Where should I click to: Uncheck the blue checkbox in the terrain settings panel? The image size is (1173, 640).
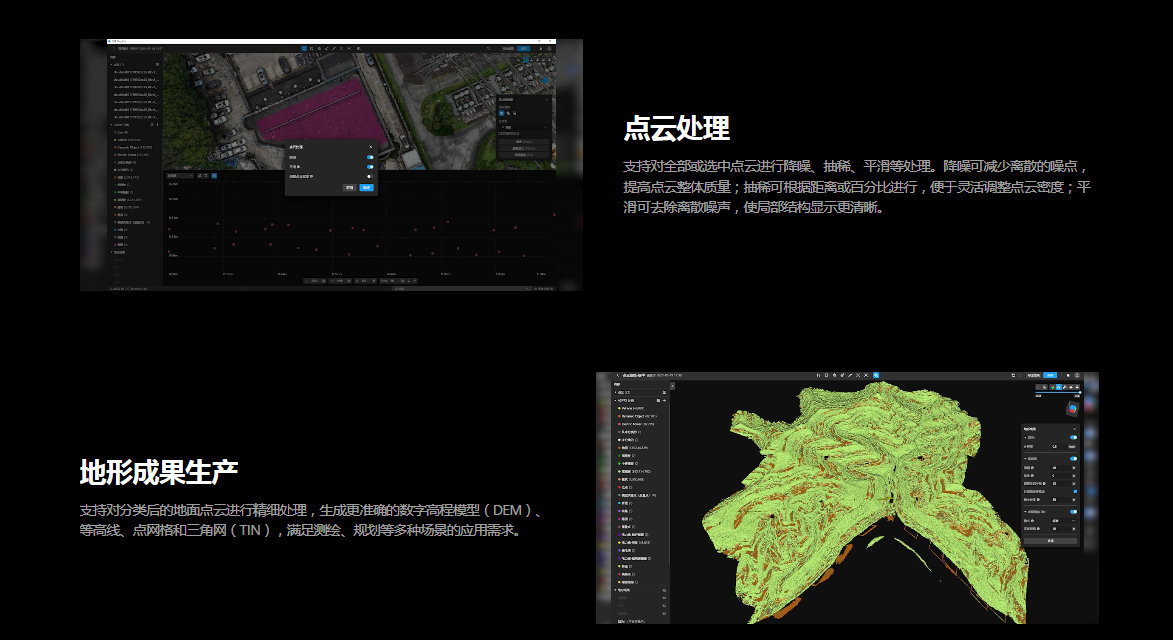pos(1075,491)
